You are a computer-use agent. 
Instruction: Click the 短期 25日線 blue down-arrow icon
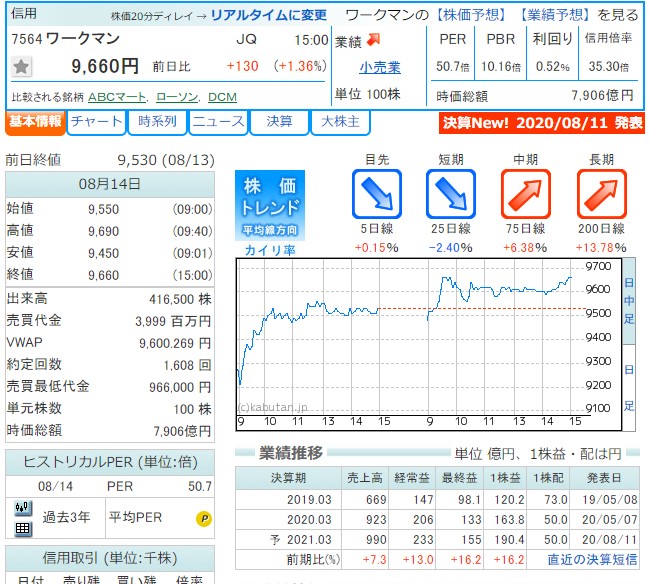[x=451, y=194]
